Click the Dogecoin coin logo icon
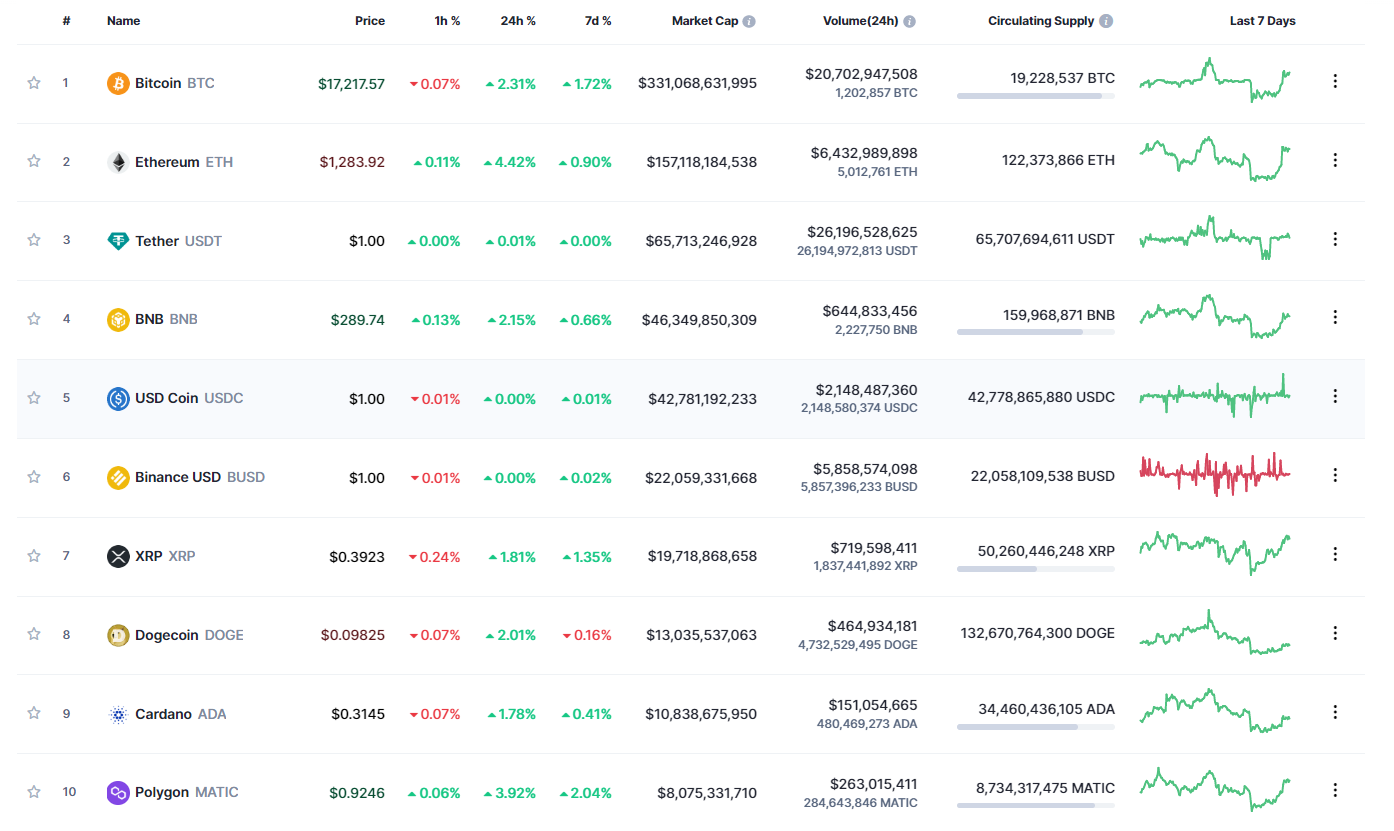The height and width of the screenshot is (831, 1394). pos(118,635)
